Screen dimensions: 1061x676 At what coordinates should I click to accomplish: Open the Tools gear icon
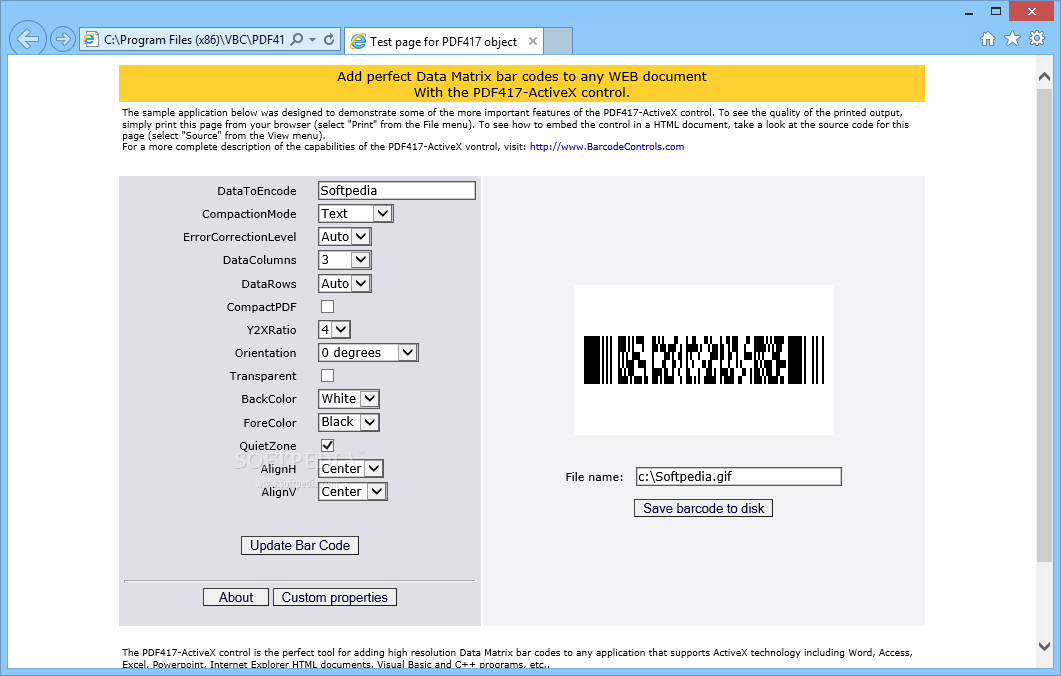(x=1037, y=39)
